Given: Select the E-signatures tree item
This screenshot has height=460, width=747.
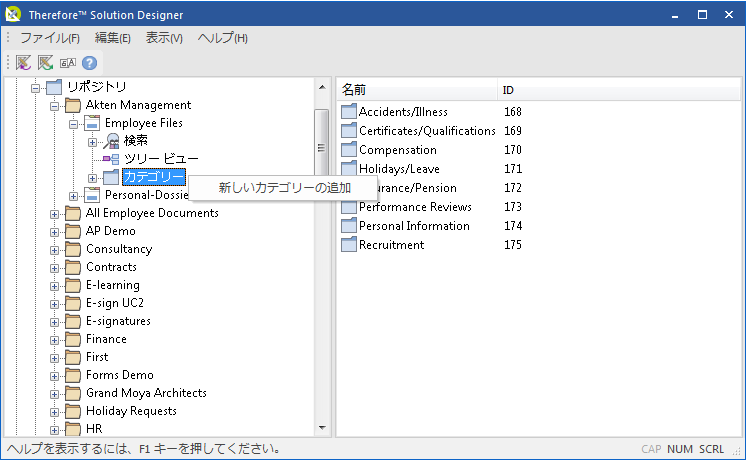Looking at the screenshot, I should coord(118,321).
